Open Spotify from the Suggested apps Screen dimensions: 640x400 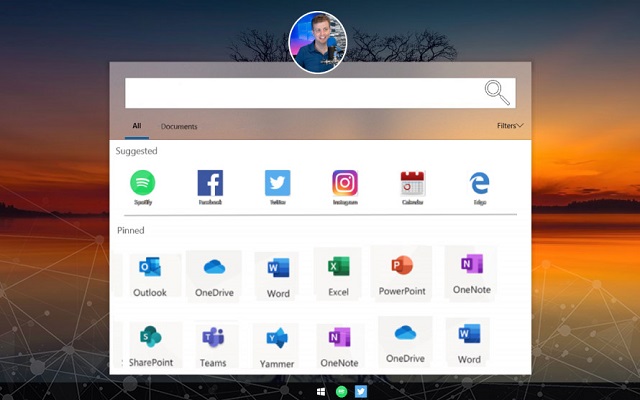coord(143,183)
